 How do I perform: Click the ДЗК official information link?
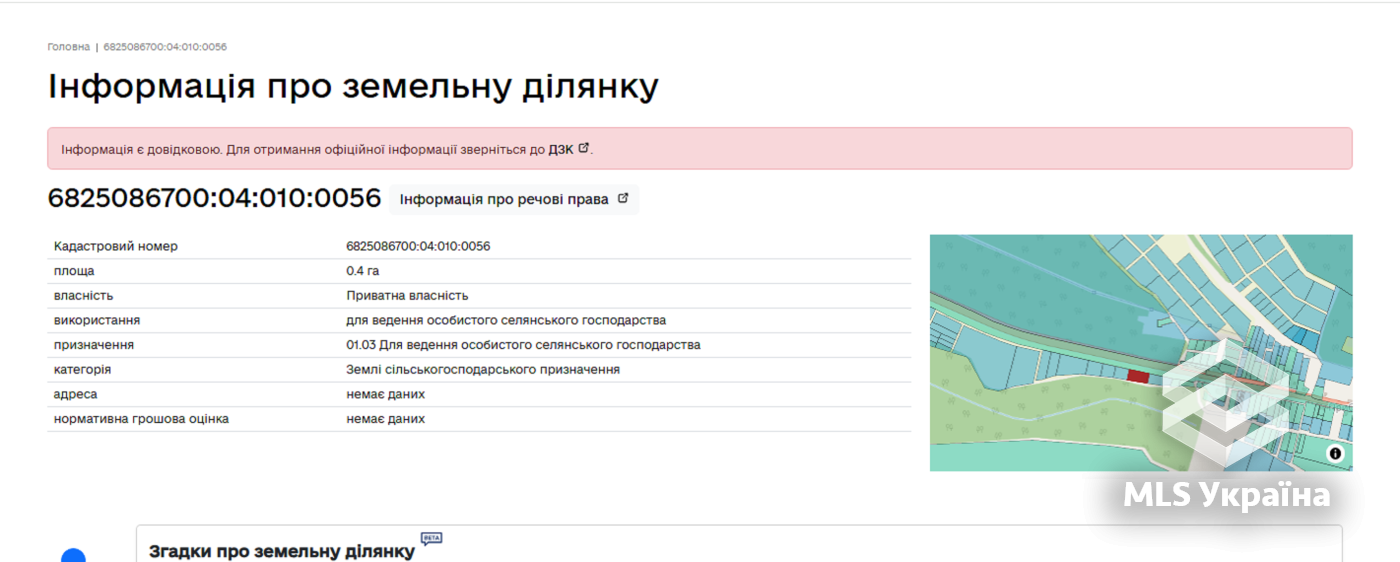(561, 149)
